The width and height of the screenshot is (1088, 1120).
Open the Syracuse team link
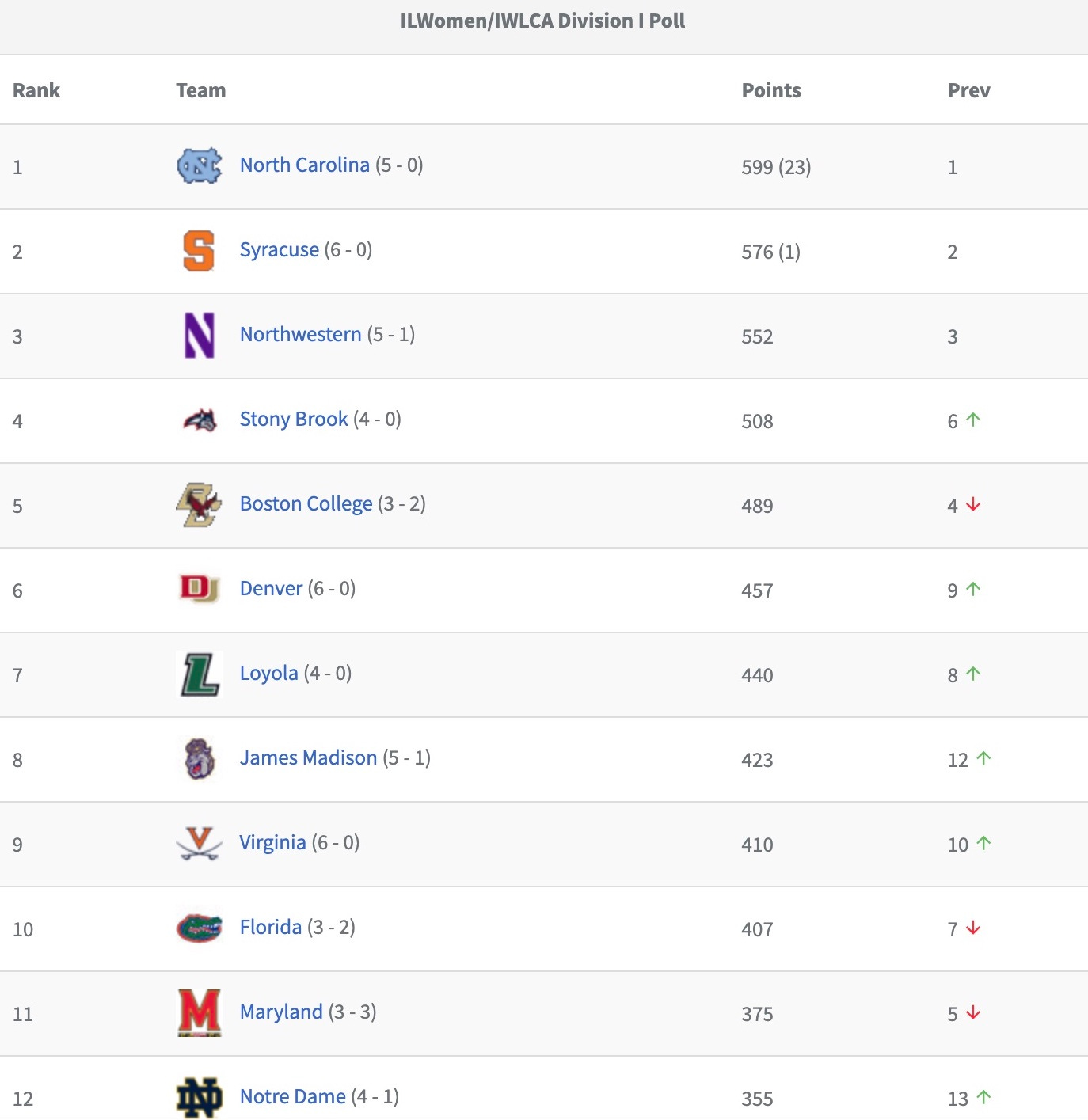pyautogui.click(x=280, y=250)
